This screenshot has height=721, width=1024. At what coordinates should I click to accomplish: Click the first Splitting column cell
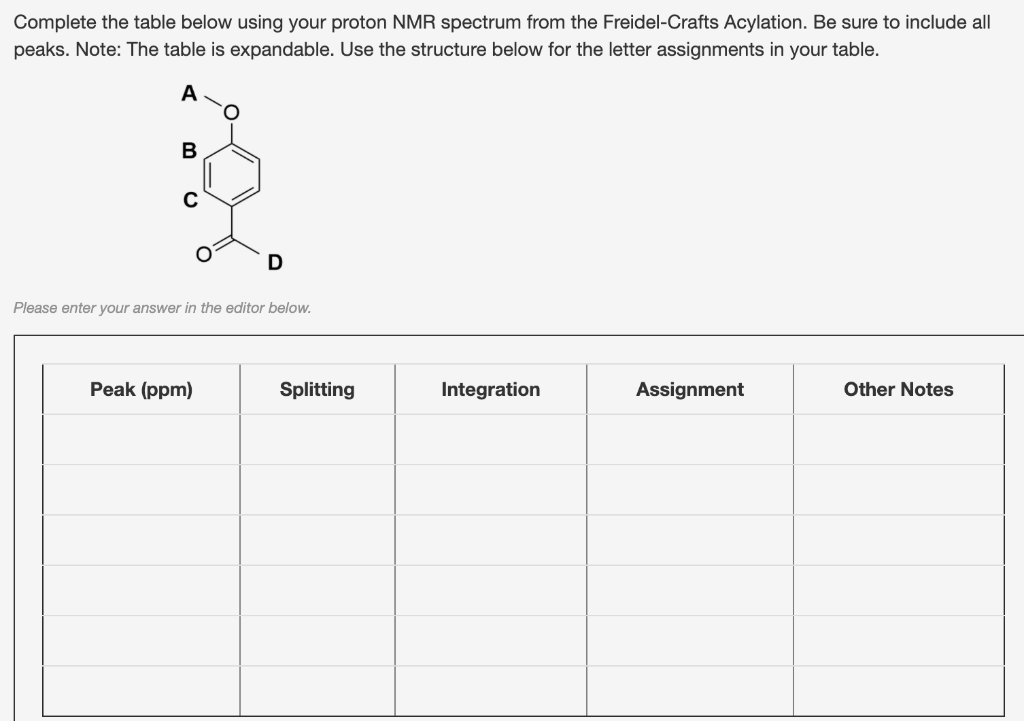pos(317,441)
